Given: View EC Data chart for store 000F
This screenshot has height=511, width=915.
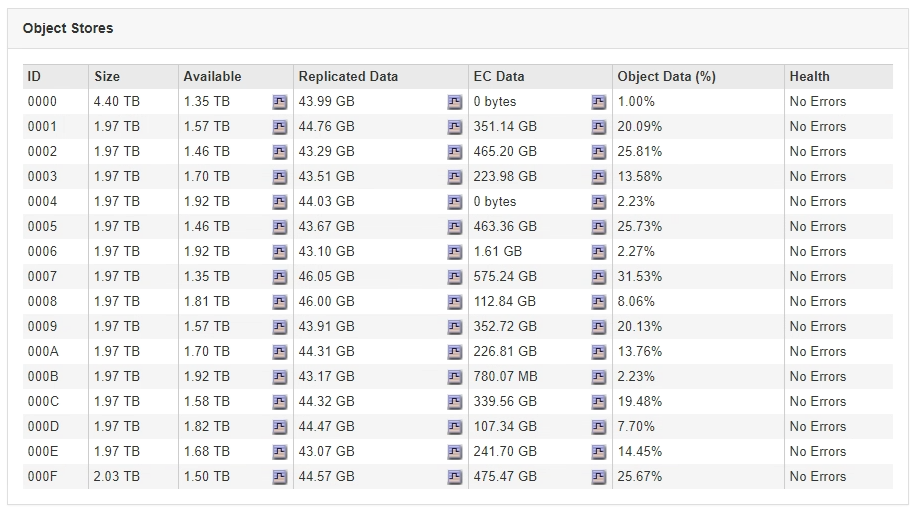Looking at the screenshot, I should click(x=599, y=477).
